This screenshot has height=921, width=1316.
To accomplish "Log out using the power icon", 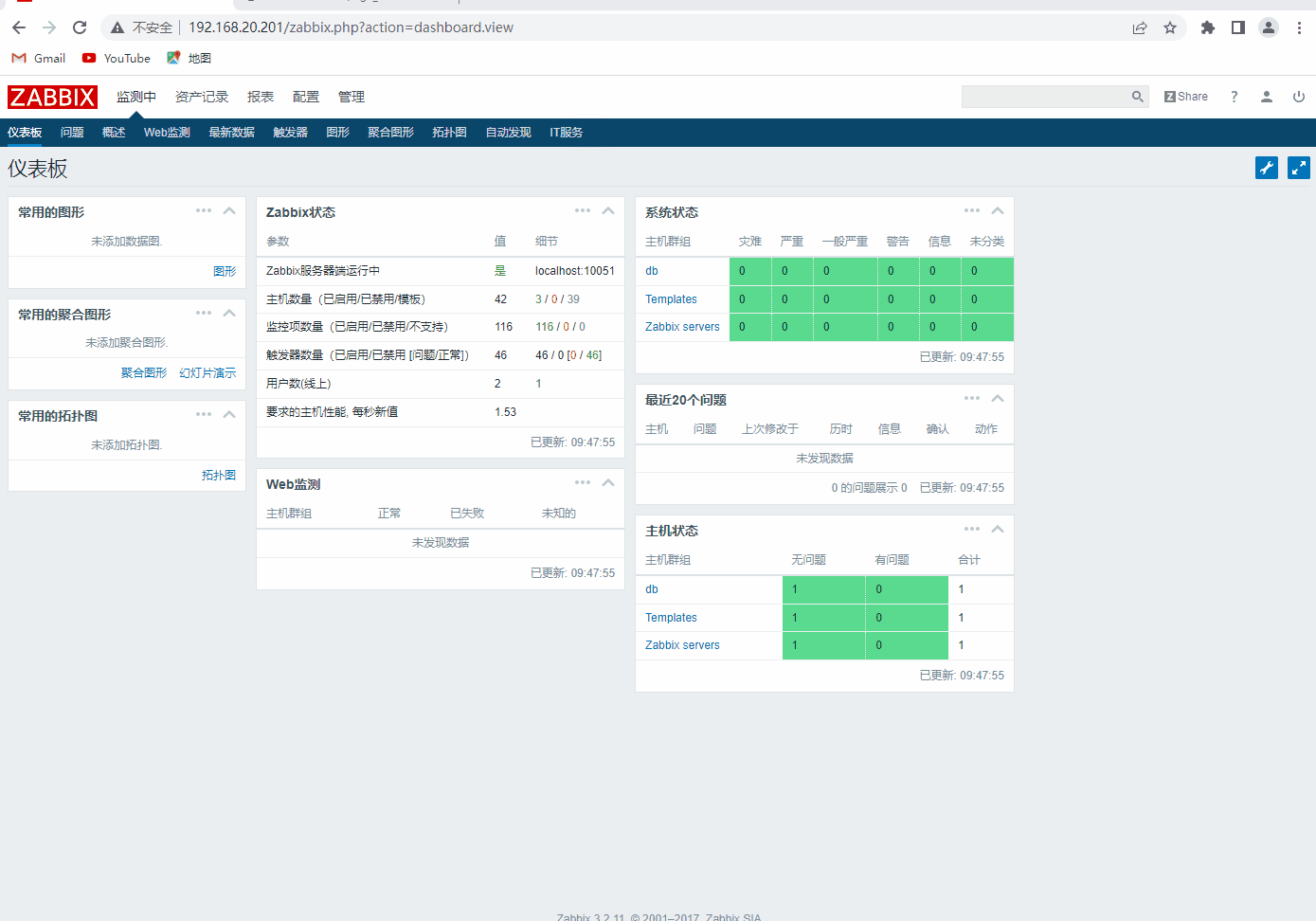I will coord(1299,96).
